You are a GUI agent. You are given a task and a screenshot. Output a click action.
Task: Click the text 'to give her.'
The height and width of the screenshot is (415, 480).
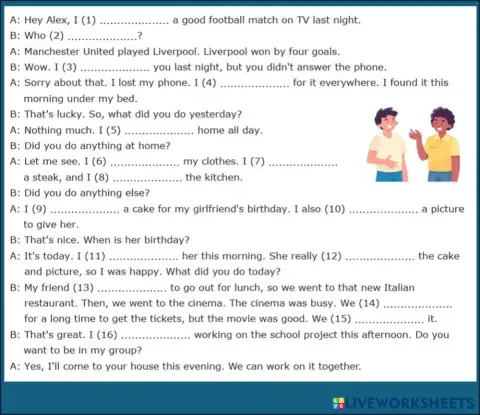[x=51, y=225]
